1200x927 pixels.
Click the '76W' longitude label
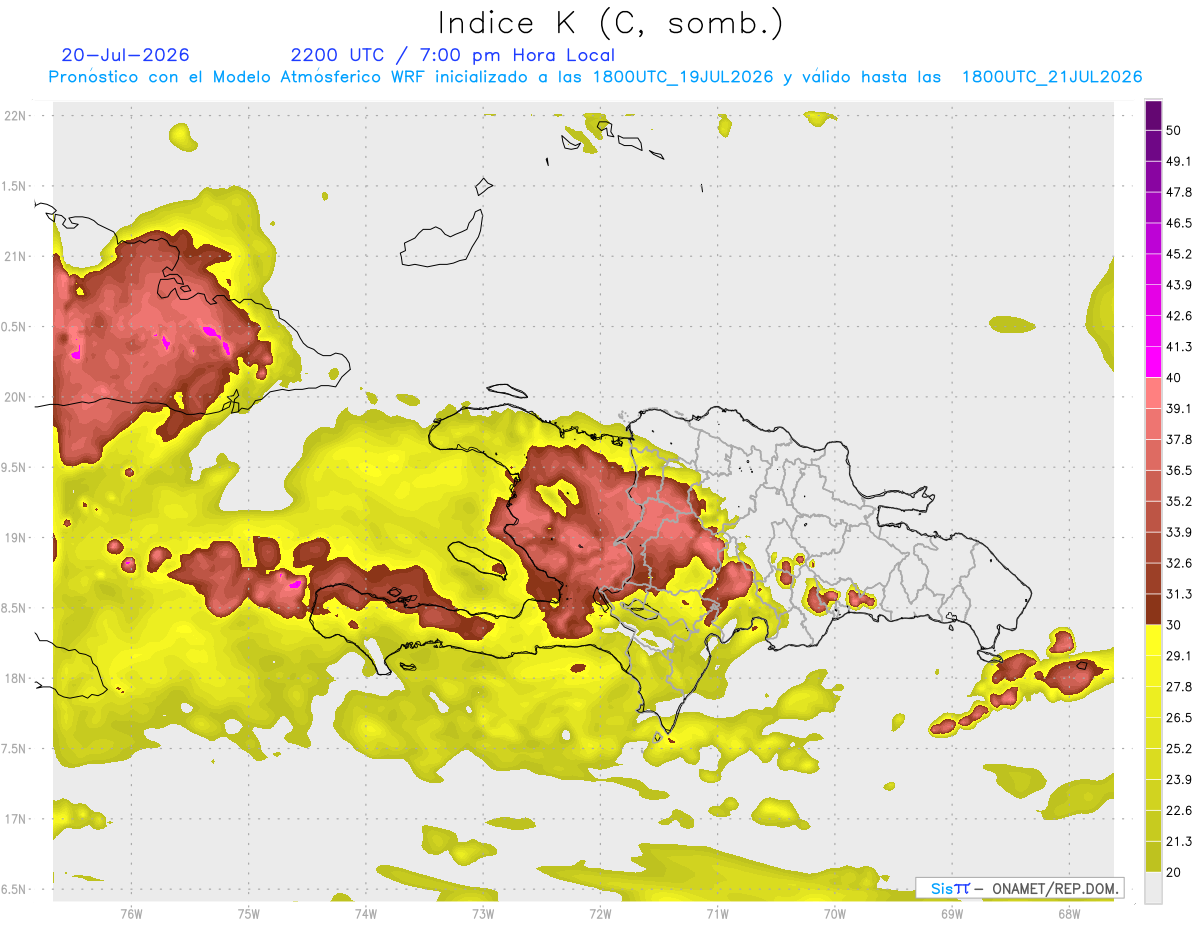(131, 914)
